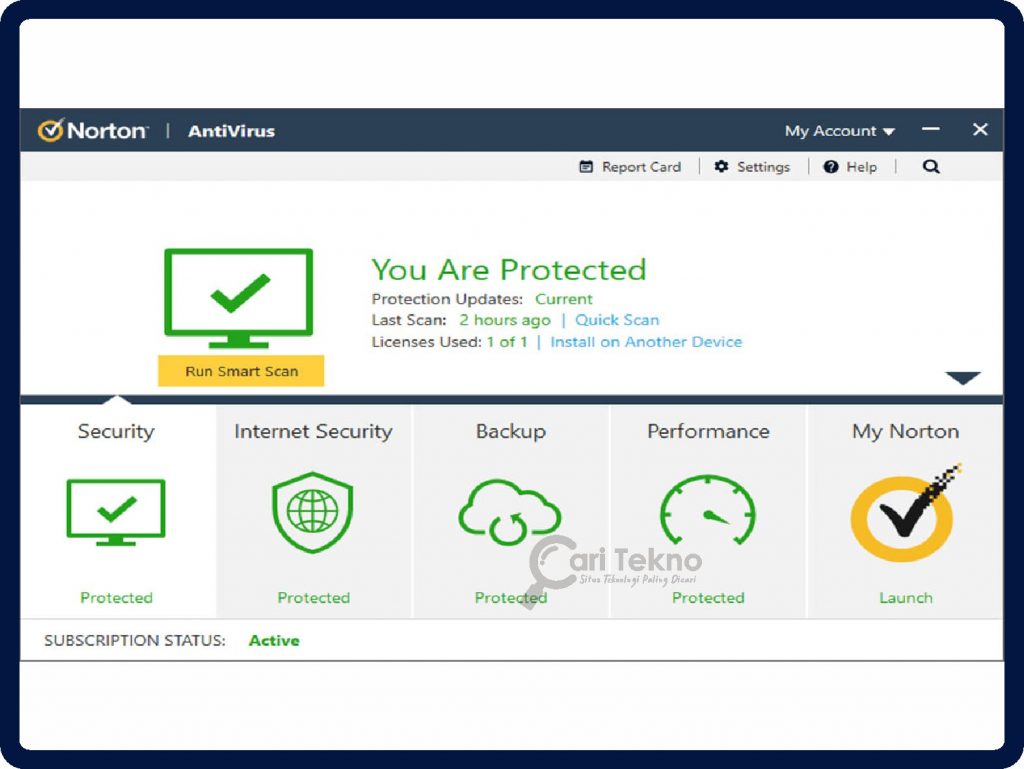Select the My Norton tab heading

(905, 432)
